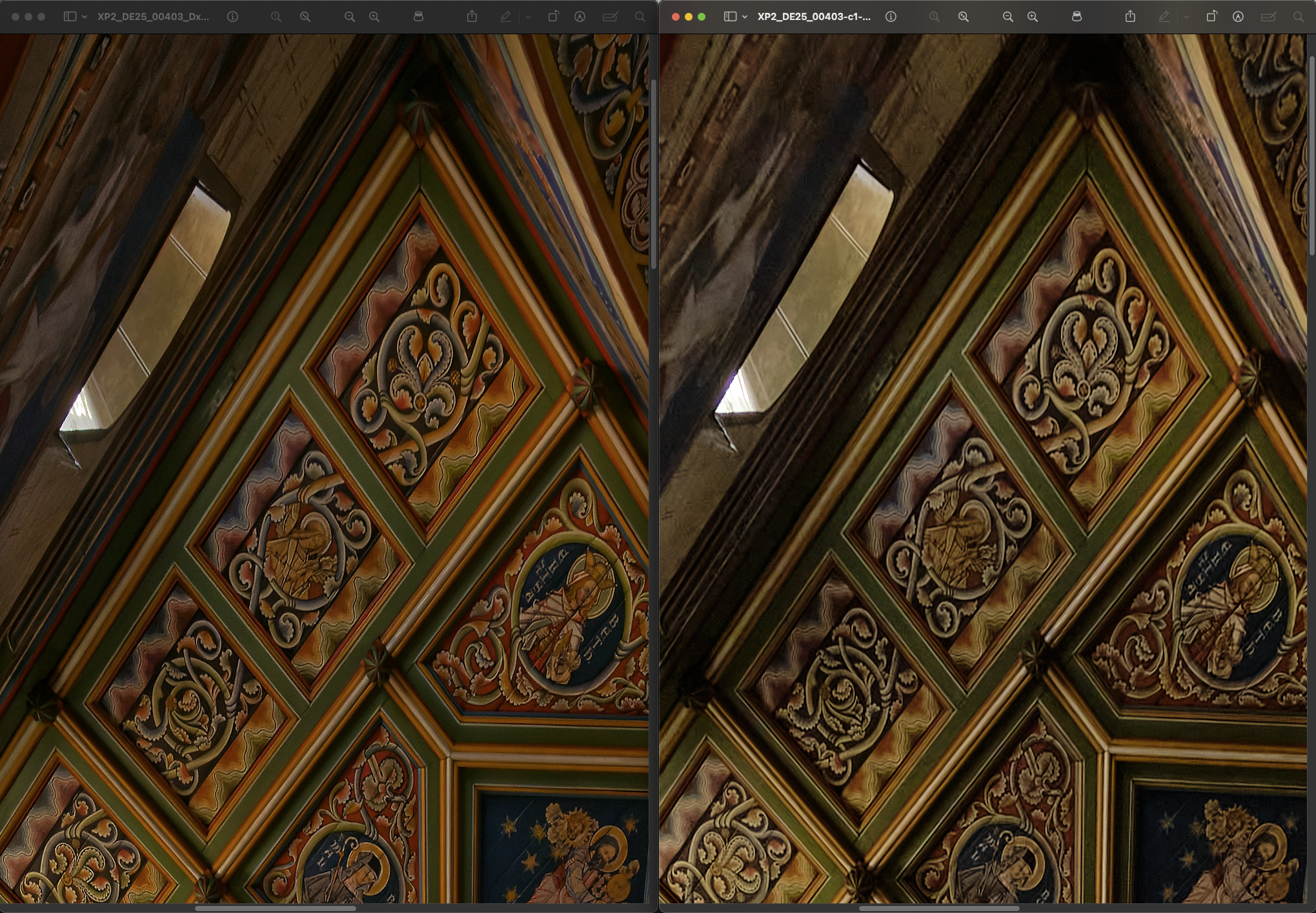Click title XP2_DE25_00403_Dx... of left window

click(154, 17)
